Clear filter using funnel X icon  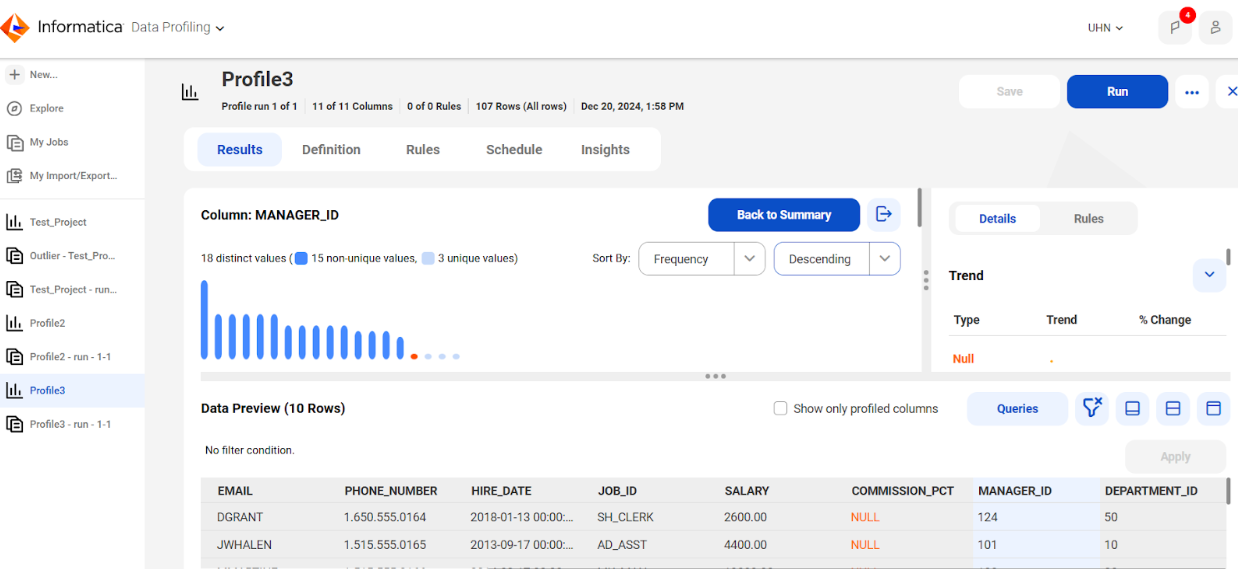(1092, 408)
